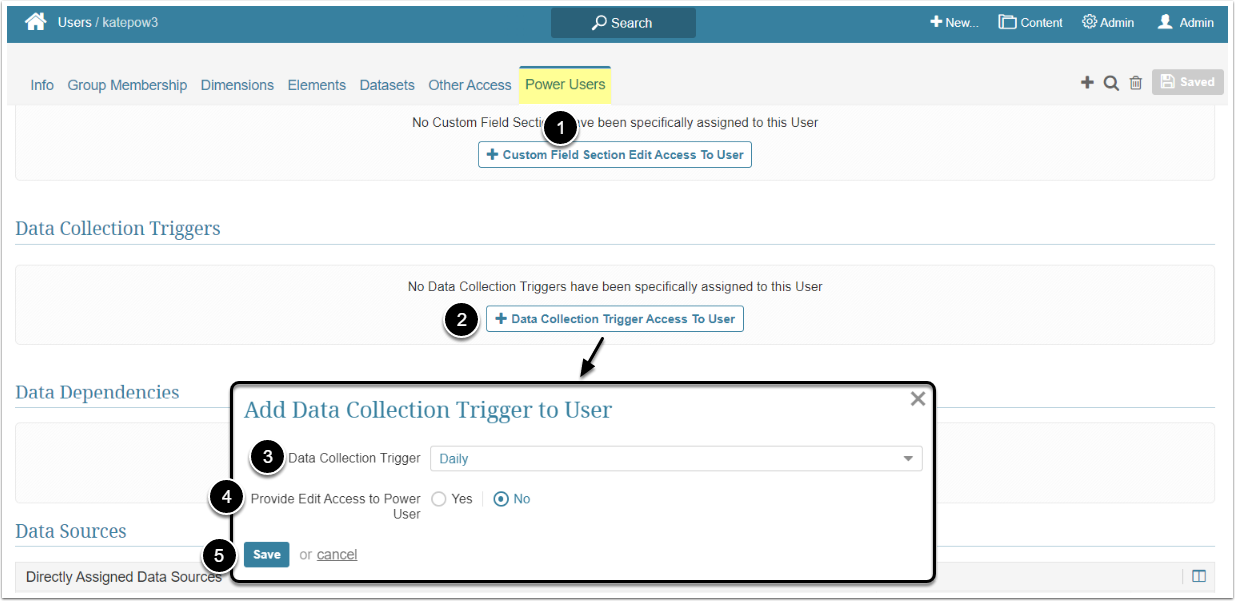Click the magnifier icon near Saved

pyautogui.click(x=1111, y=83)
